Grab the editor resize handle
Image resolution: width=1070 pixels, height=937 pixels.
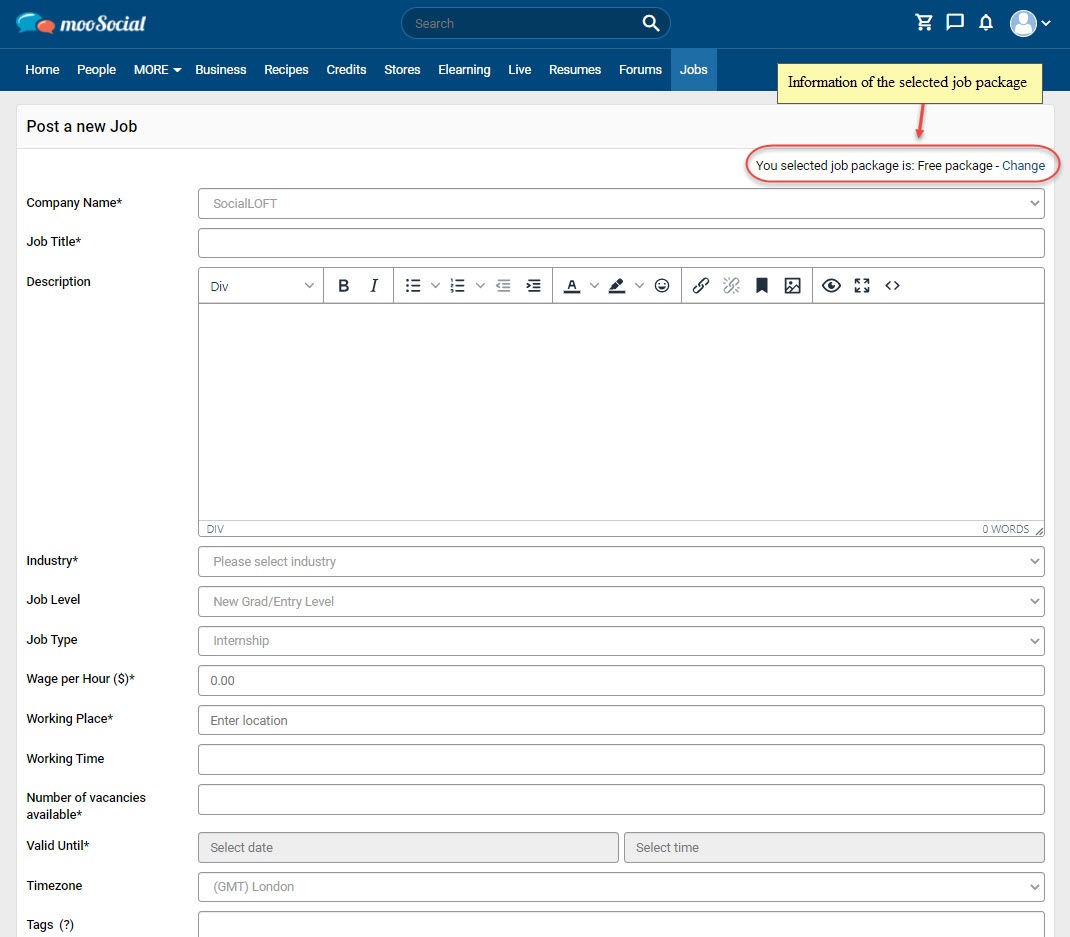[x=1039, y=530]
